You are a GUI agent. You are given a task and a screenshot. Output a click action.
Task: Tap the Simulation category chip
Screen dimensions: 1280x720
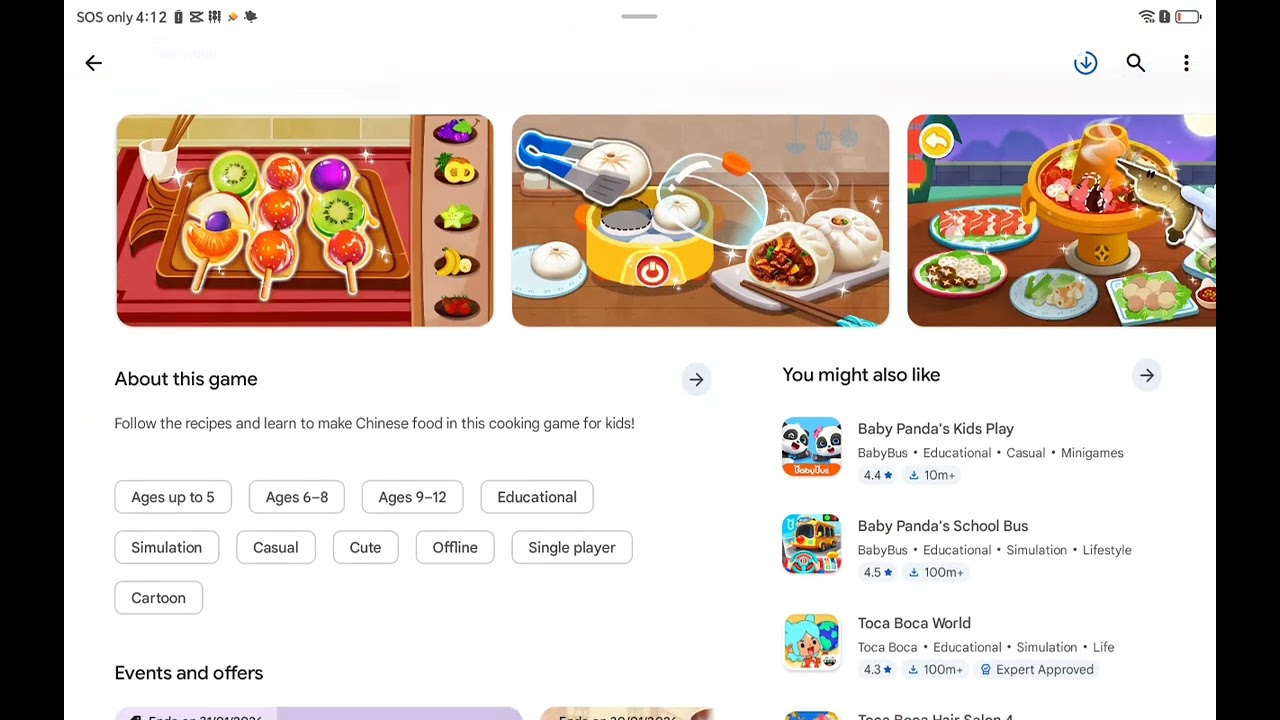[167, 547]
